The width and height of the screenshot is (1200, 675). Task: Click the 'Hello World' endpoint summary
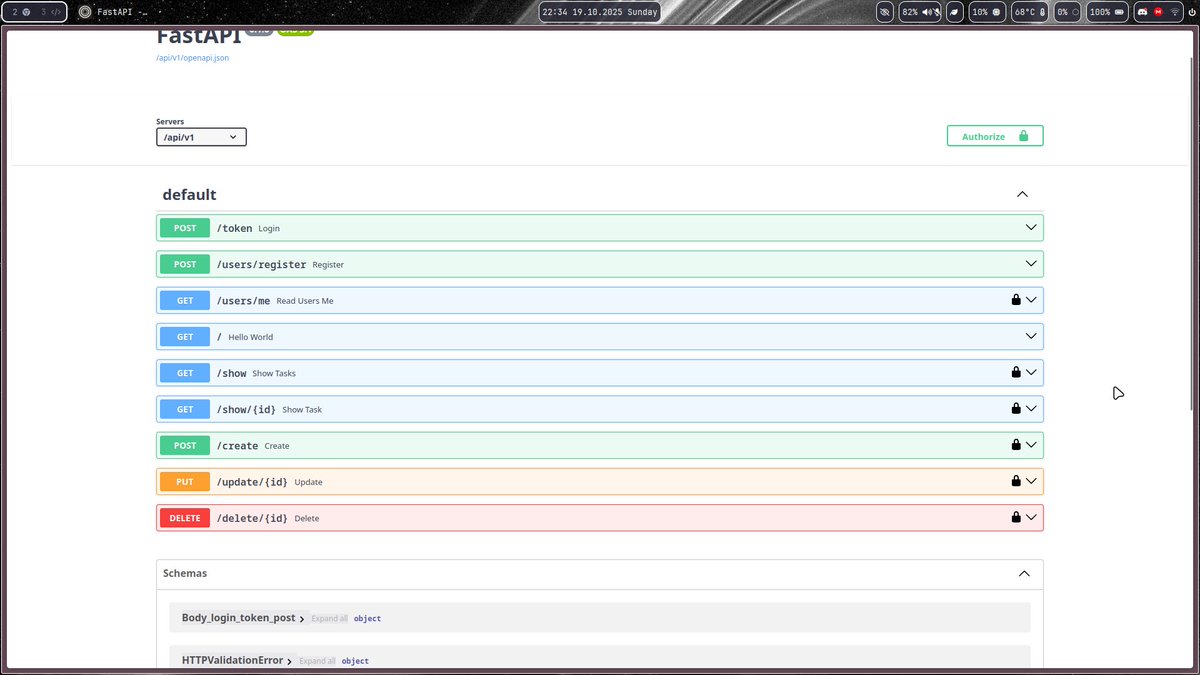(x=250, y=337)
